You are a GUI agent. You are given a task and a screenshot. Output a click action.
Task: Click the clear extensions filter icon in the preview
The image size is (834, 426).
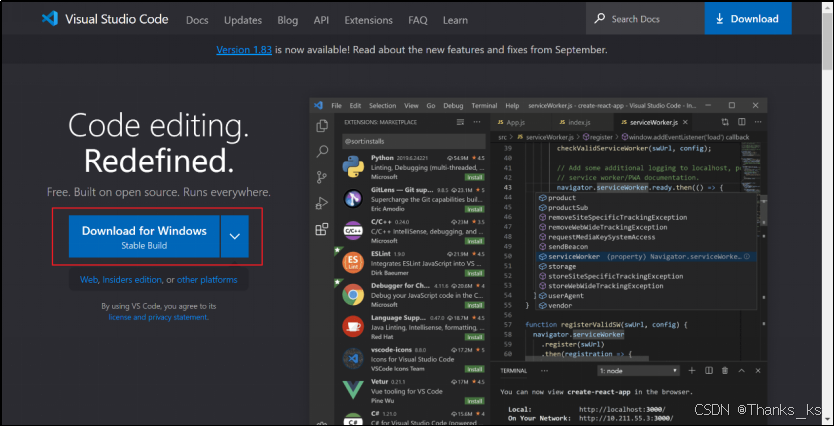pyautogui.click(x=460, y=122)
